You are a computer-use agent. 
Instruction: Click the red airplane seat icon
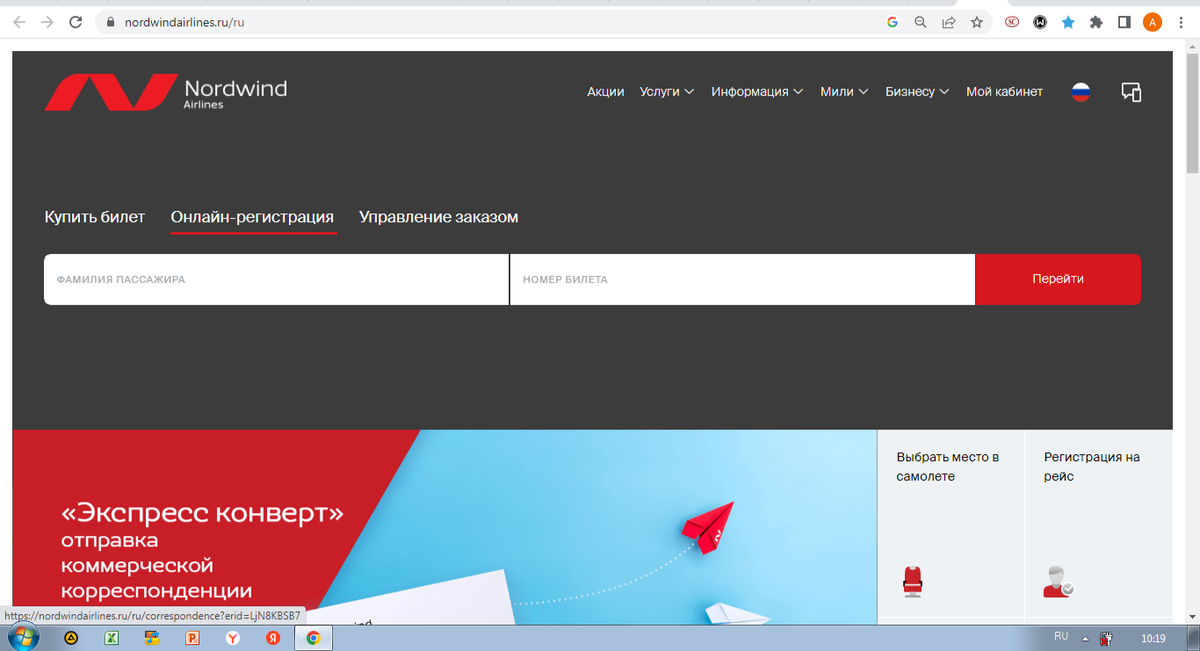(x=912, y=581)
